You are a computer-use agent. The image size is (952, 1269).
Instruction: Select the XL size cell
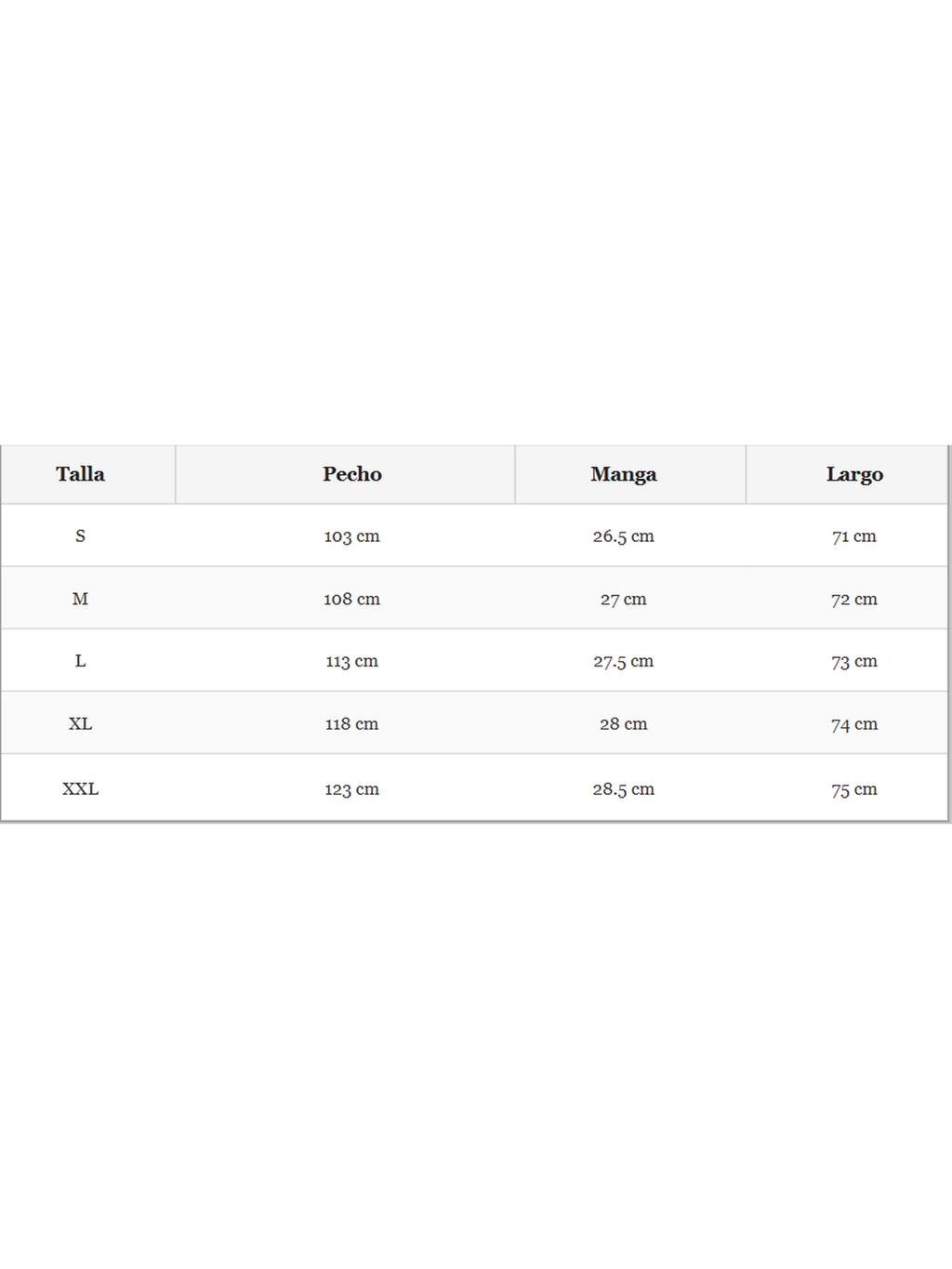(x=80, y=723)
